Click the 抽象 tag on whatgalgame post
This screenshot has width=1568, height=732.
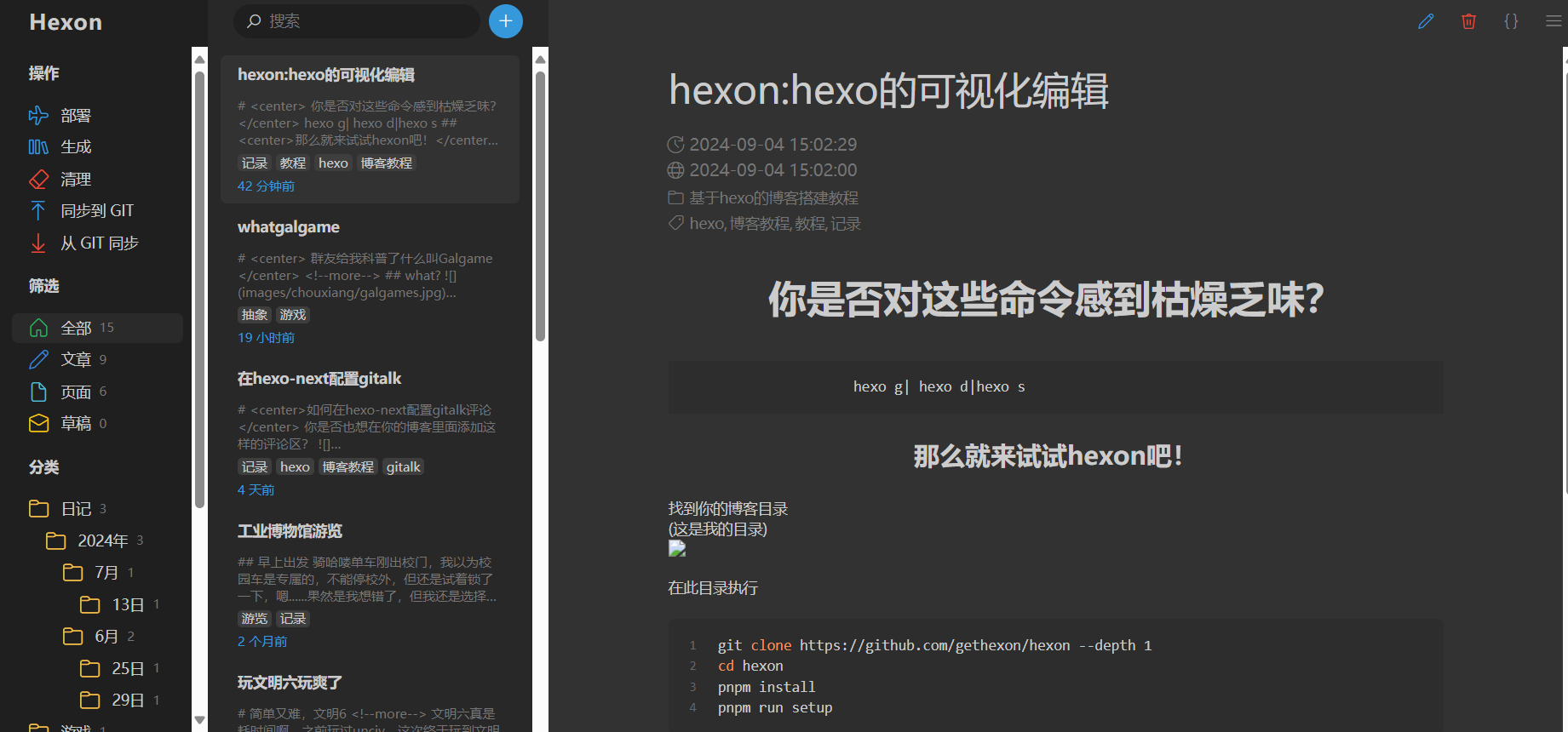pos(254,315)
